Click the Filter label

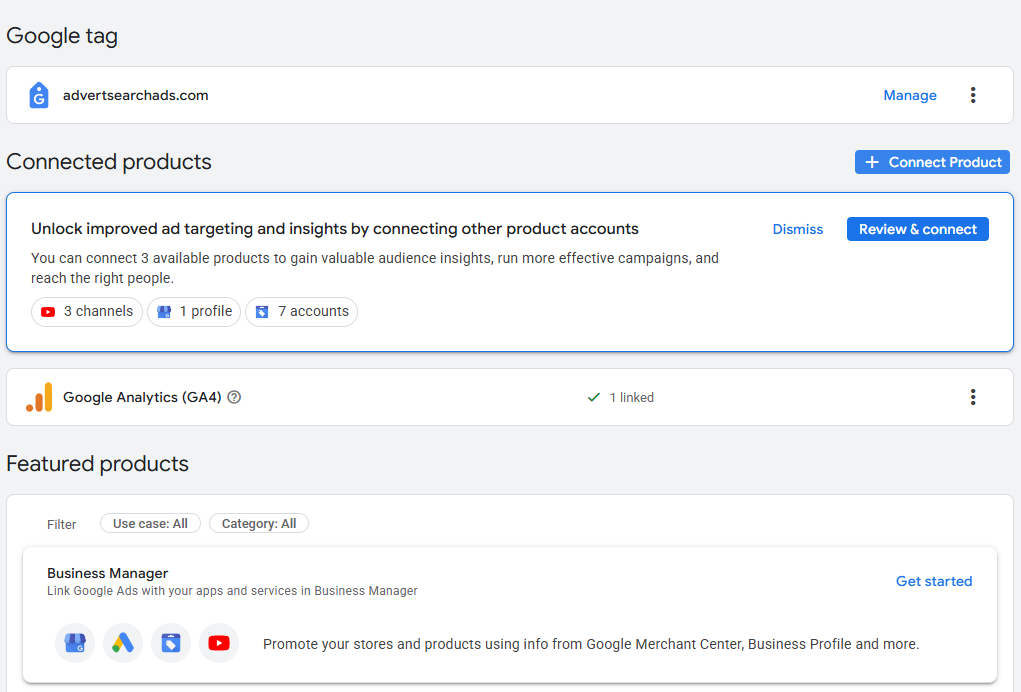(x=61, y=524)
